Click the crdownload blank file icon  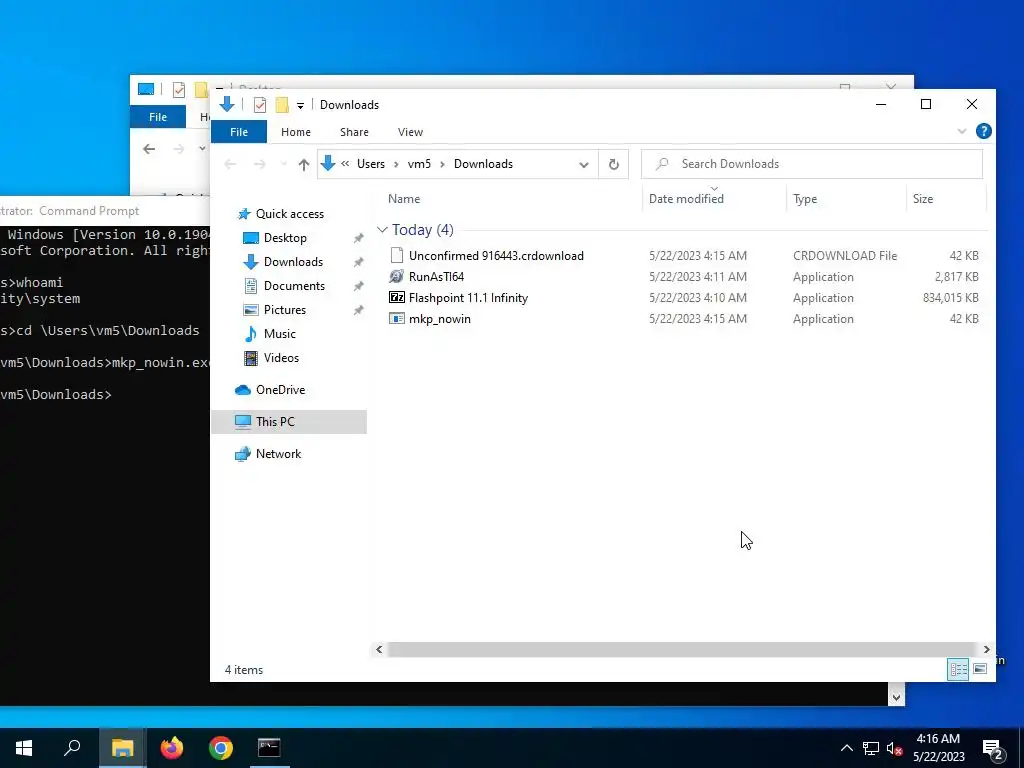[396, 255]
